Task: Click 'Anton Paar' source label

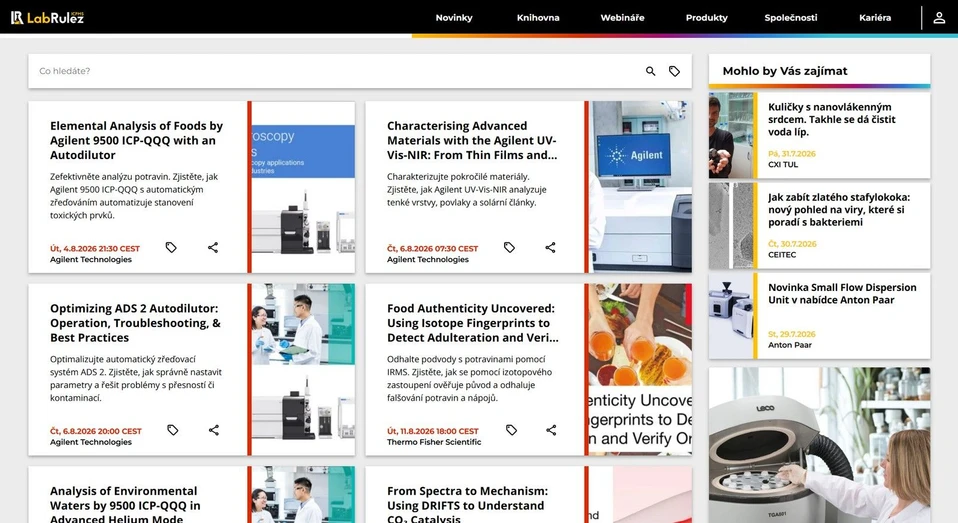Action: pyautogui.click(x=789, y=345)
